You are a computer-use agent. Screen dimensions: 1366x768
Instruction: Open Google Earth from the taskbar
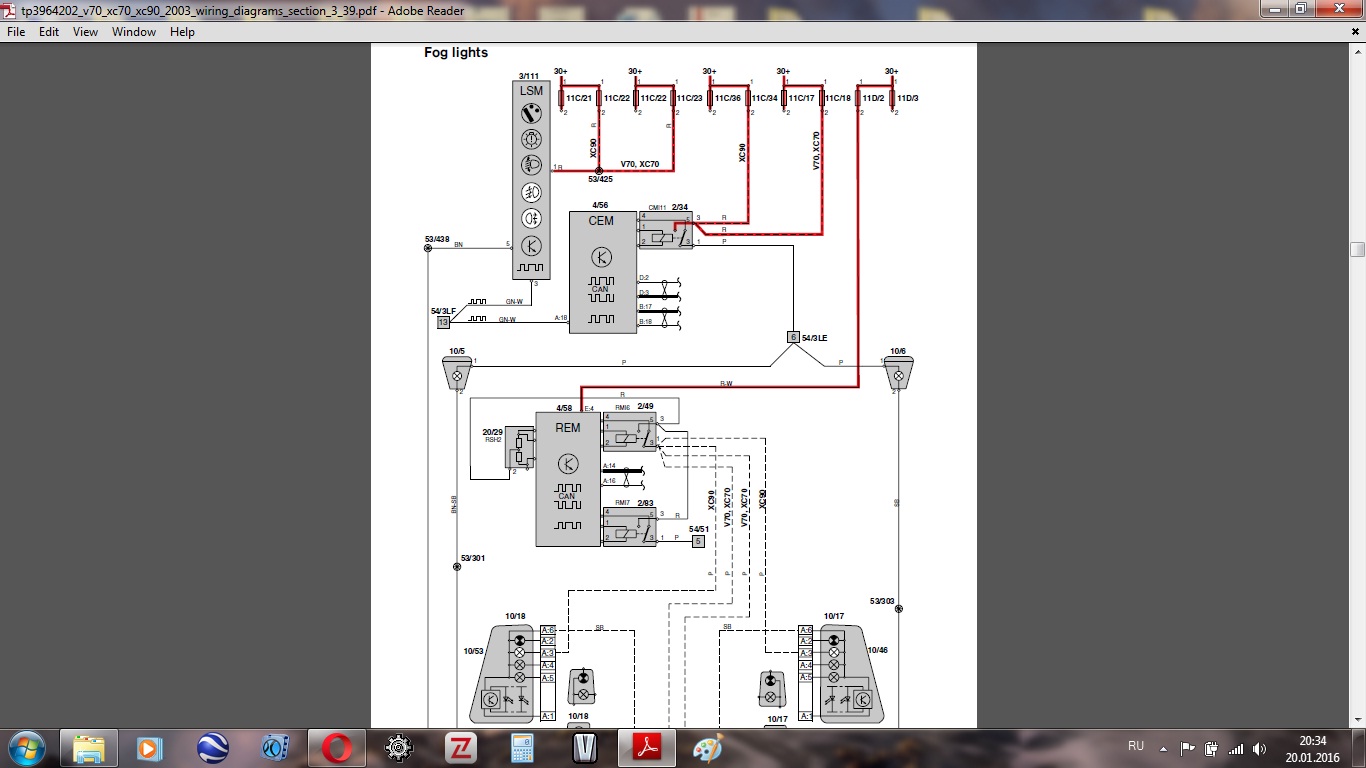(x=212, y=748)
